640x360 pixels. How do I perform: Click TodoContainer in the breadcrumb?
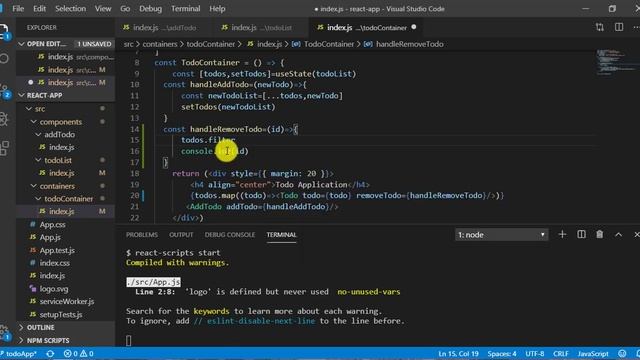click(x=329, y=44)
